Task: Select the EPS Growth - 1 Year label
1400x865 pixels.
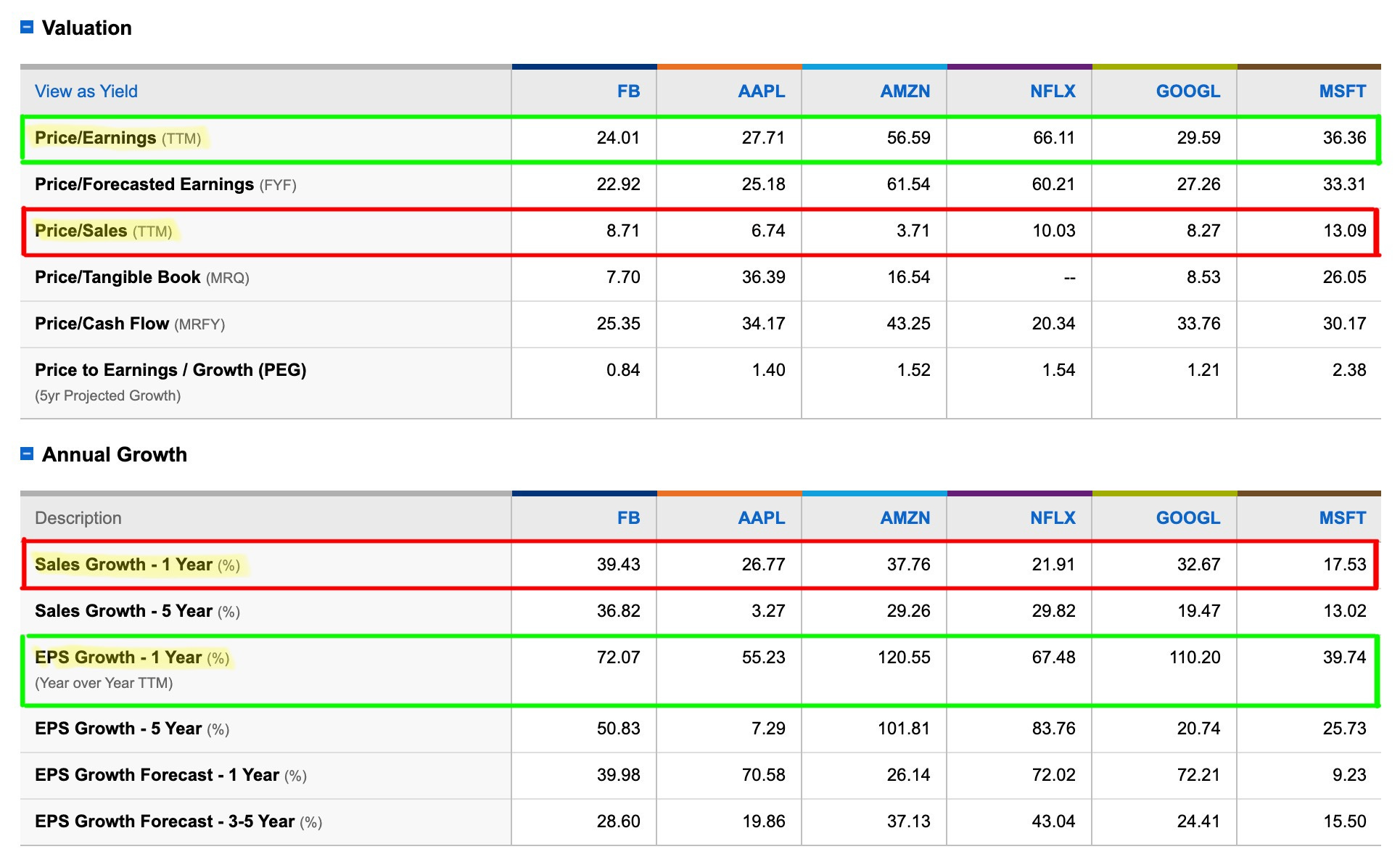Action: pyautogui.click(x=132, y=657)
